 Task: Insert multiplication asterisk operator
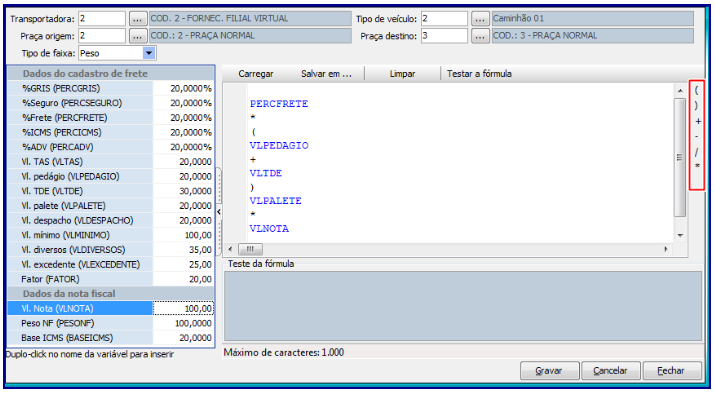coord(697,166)
